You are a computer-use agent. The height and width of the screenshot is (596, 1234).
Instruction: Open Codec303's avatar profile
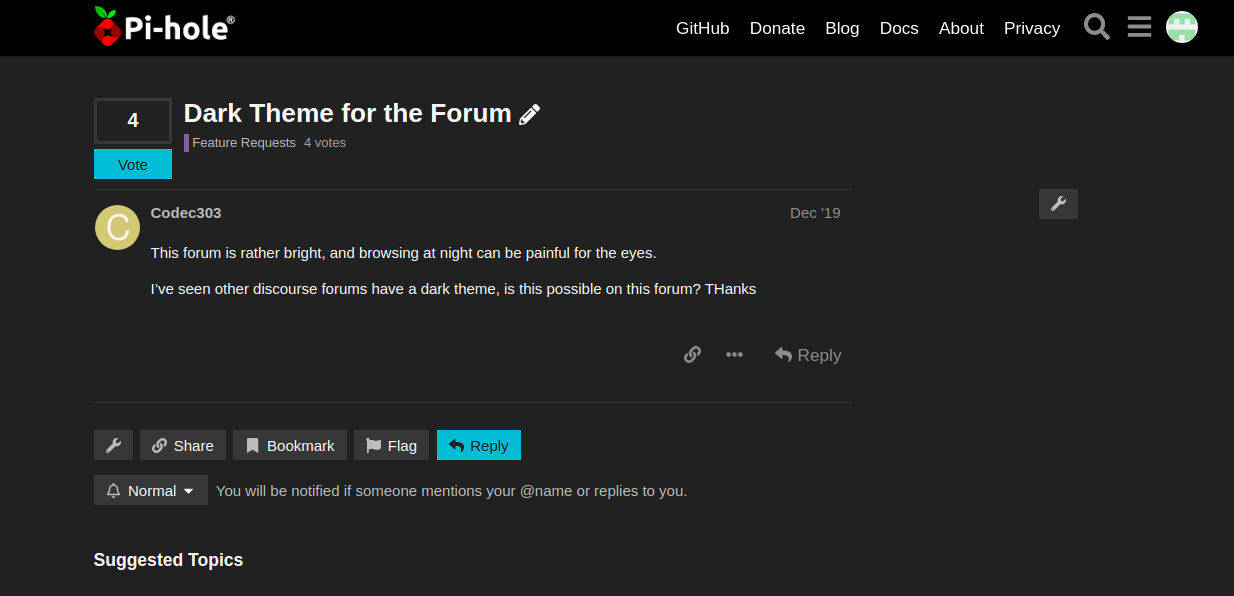(x=117, y=227)
